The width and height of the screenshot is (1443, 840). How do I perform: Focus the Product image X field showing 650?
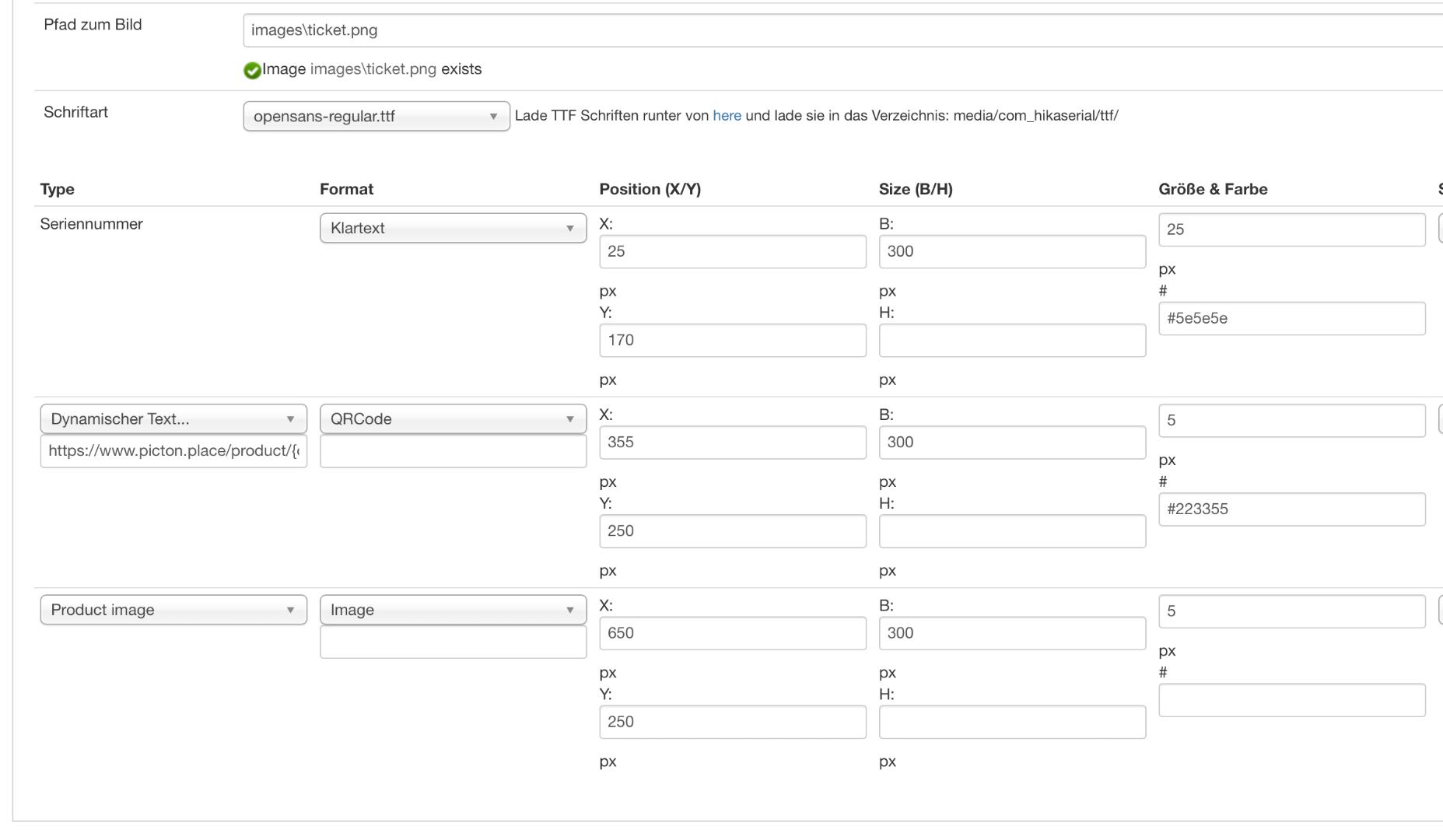[732, 634]
